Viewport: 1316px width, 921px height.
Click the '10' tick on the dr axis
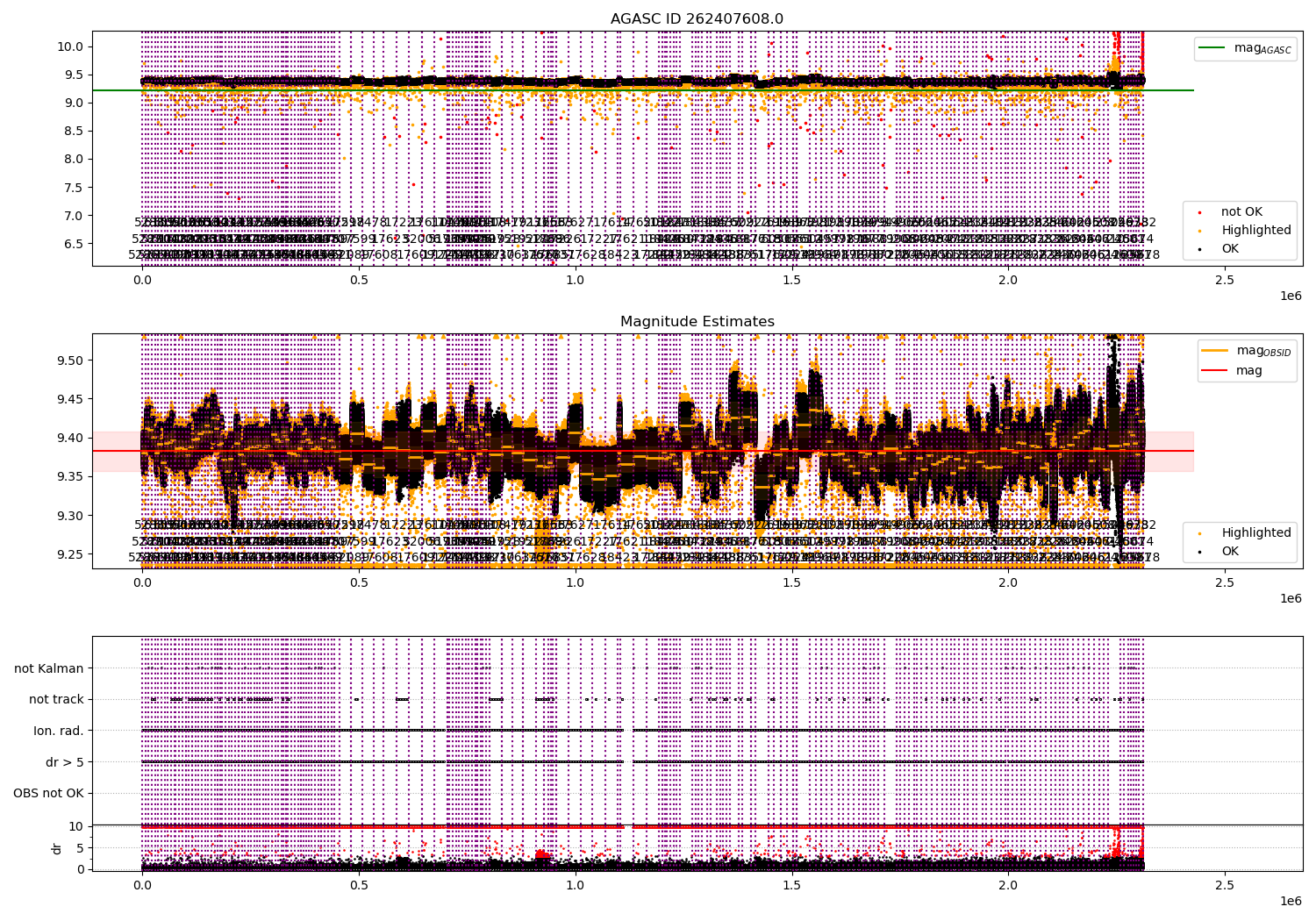pyautogui.click(x=75, y=826)
